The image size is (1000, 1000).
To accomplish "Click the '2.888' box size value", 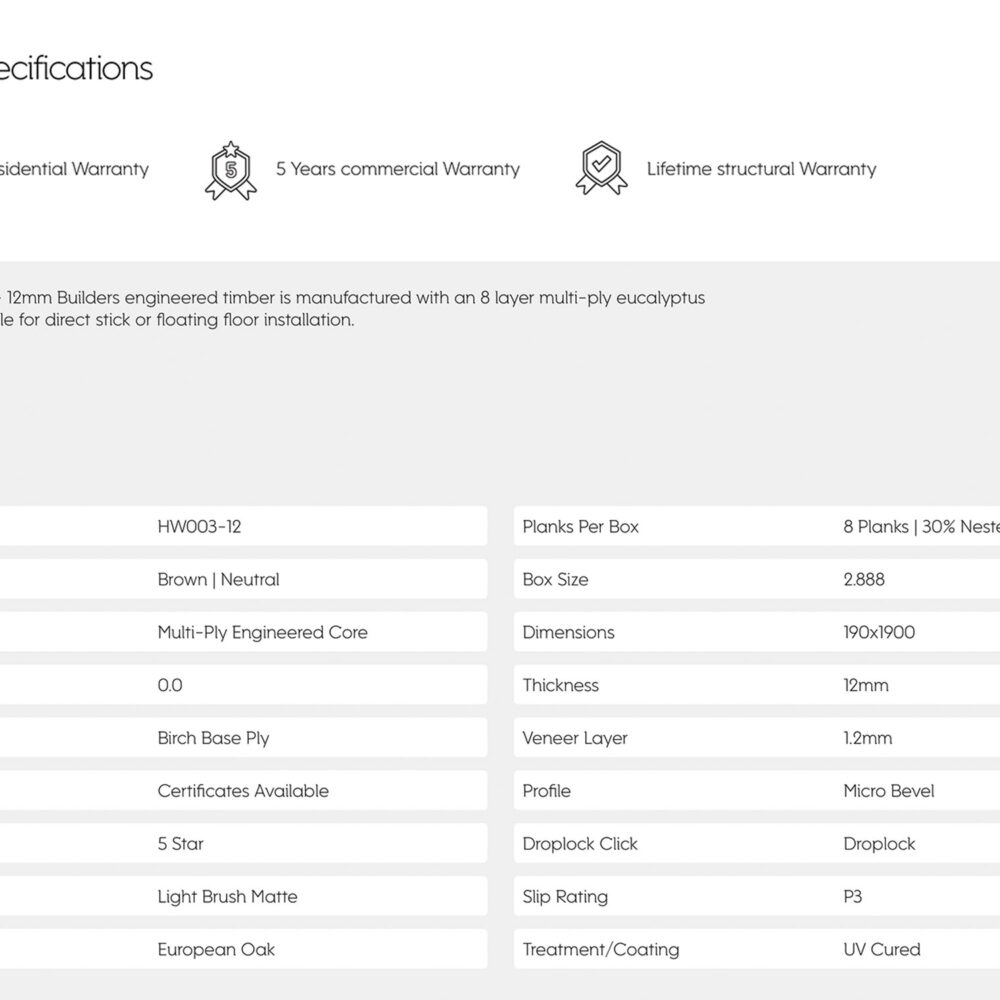I will point(864,580).
